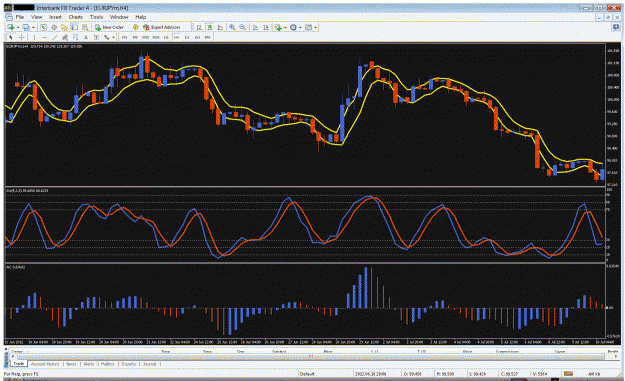This screenshot has height=381, width=625.
Task: Select the Text Label tool
Action: click(x=96, y=37)
